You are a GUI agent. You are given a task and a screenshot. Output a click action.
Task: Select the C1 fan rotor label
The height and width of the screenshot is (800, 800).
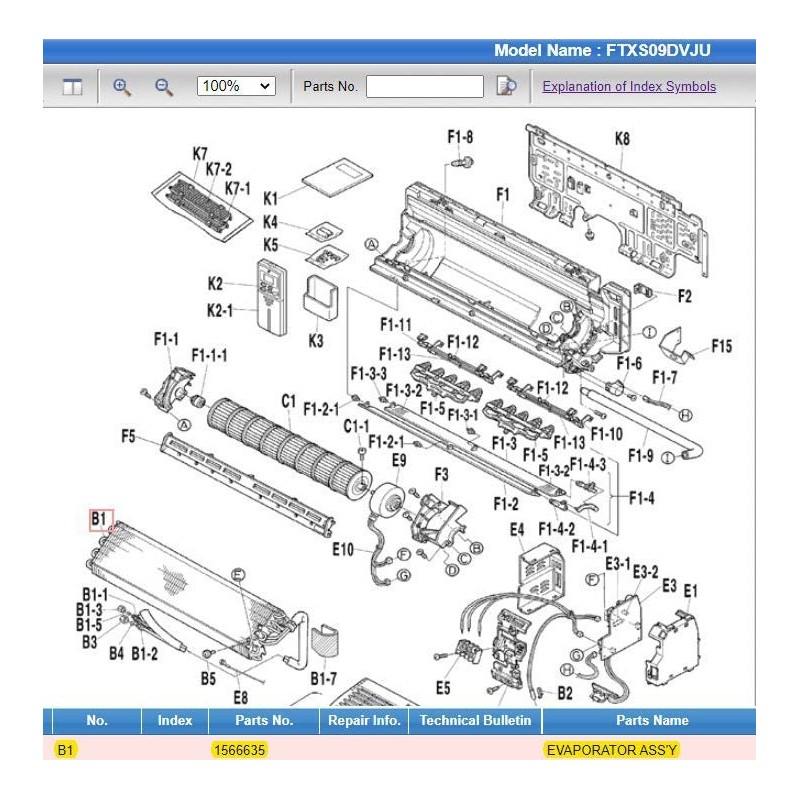click(289, 401)
